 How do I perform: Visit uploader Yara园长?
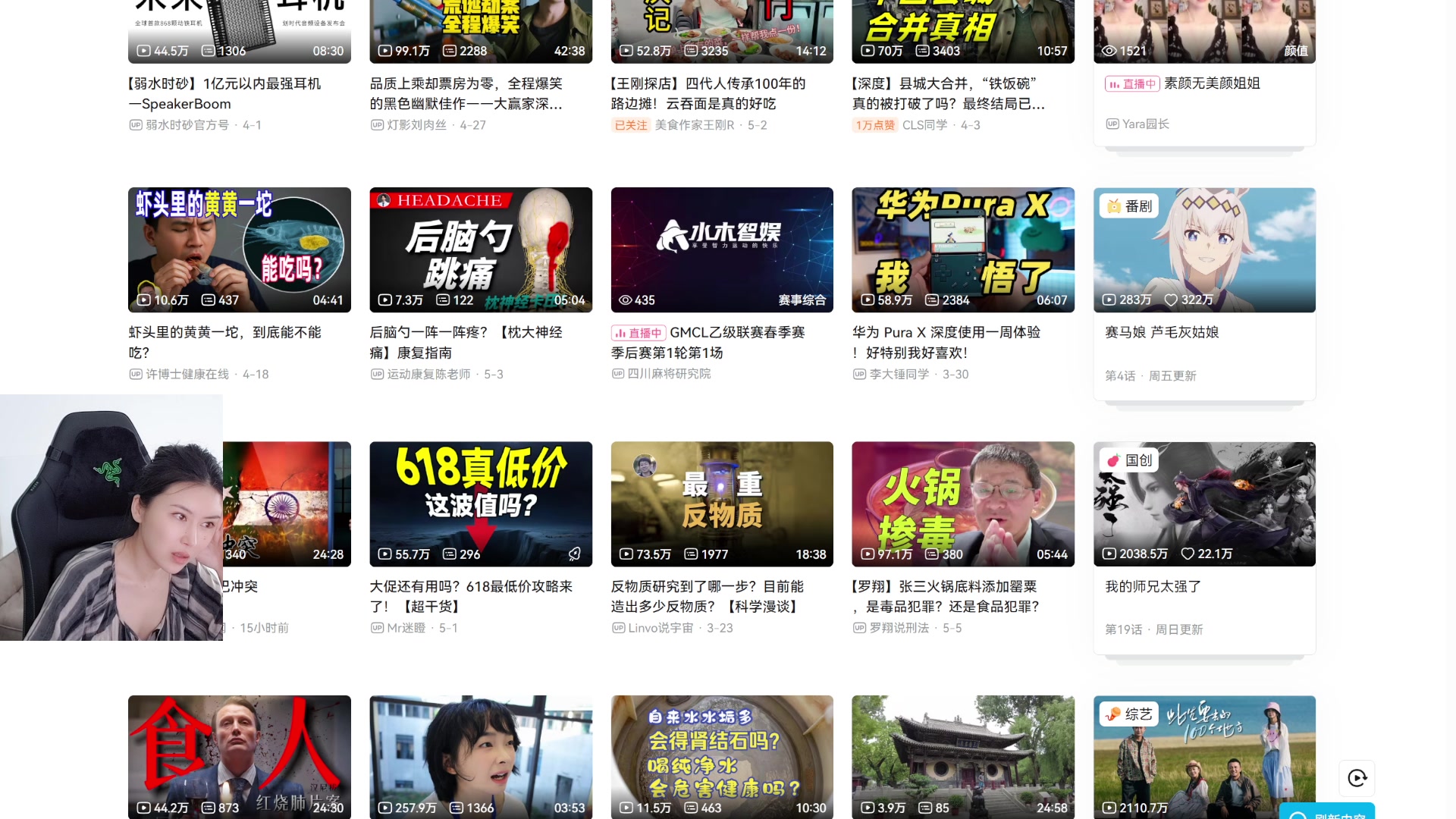click(x=1146, y=124)
